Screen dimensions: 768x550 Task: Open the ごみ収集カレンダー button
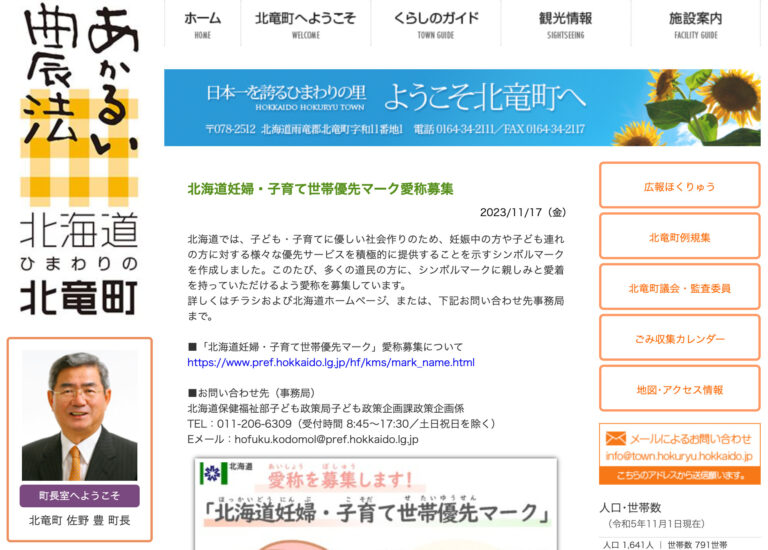tap(679, 339)
